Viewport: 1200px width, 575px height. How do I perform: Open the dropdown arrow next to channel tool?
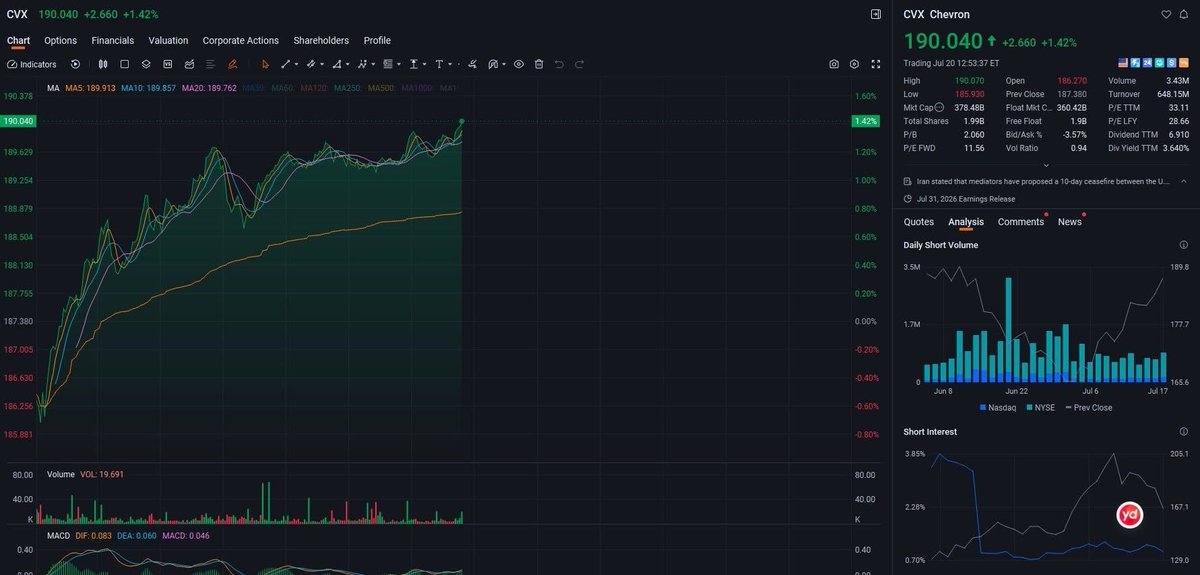322,64
